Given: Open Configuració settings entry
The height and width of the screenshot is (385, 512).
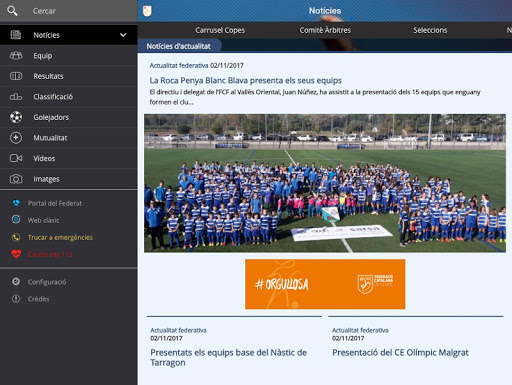Looking at the screenshot, I should pyautogui.click(x=47, y=282).
